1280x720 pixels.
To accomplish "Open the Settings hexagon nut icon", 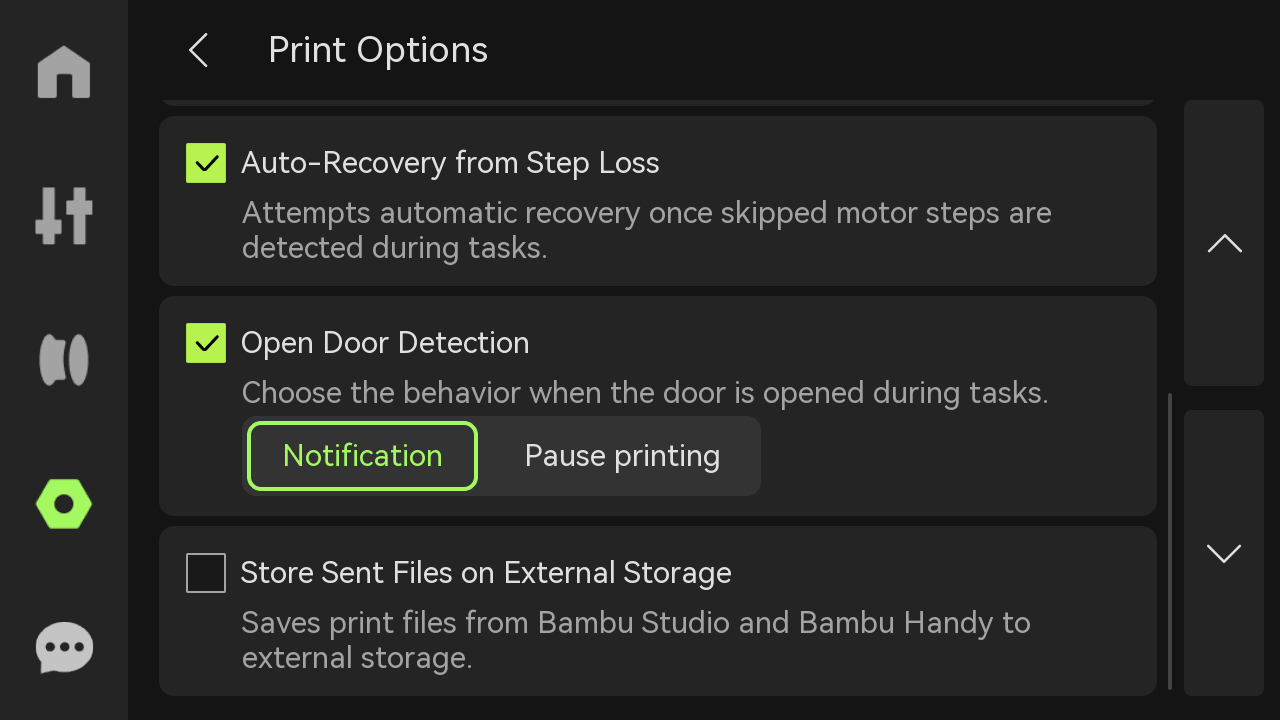I will coord(64,504).
